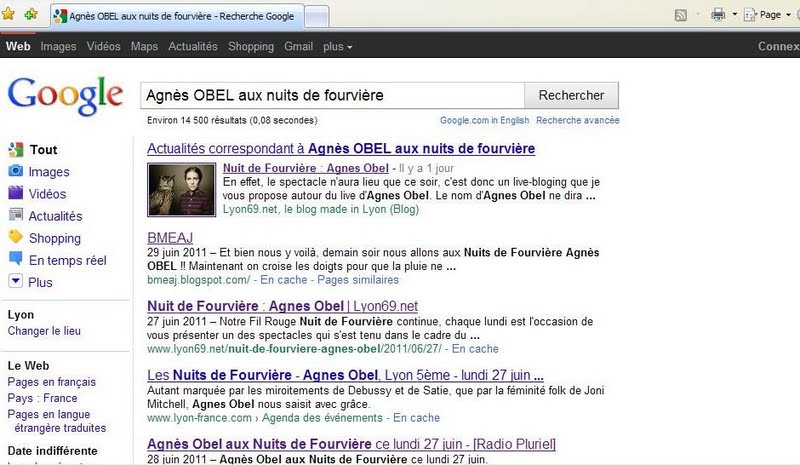Open the Recherche avancée link
This screenshot has width=800, height=465.
[x=578, y=120]
